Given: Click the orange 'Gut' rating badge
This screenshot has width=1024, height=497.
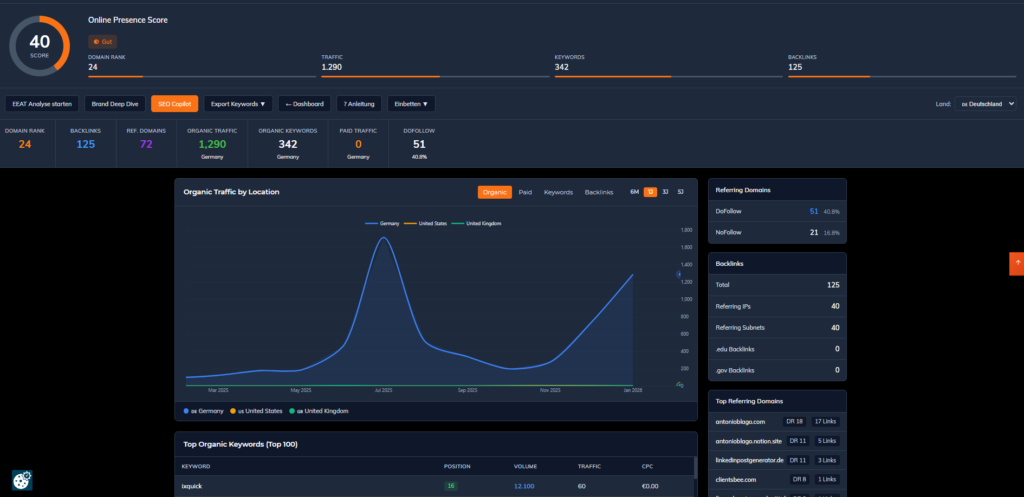Looking at the screenshot, I should point(102,41).
